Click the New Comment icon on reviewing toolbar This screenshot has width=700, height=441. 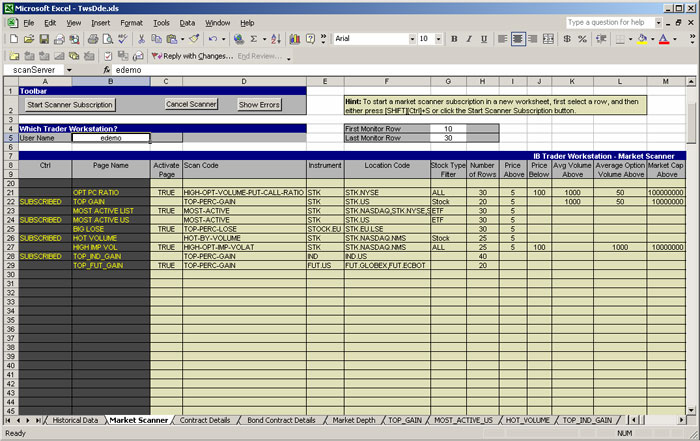point(14,56)
